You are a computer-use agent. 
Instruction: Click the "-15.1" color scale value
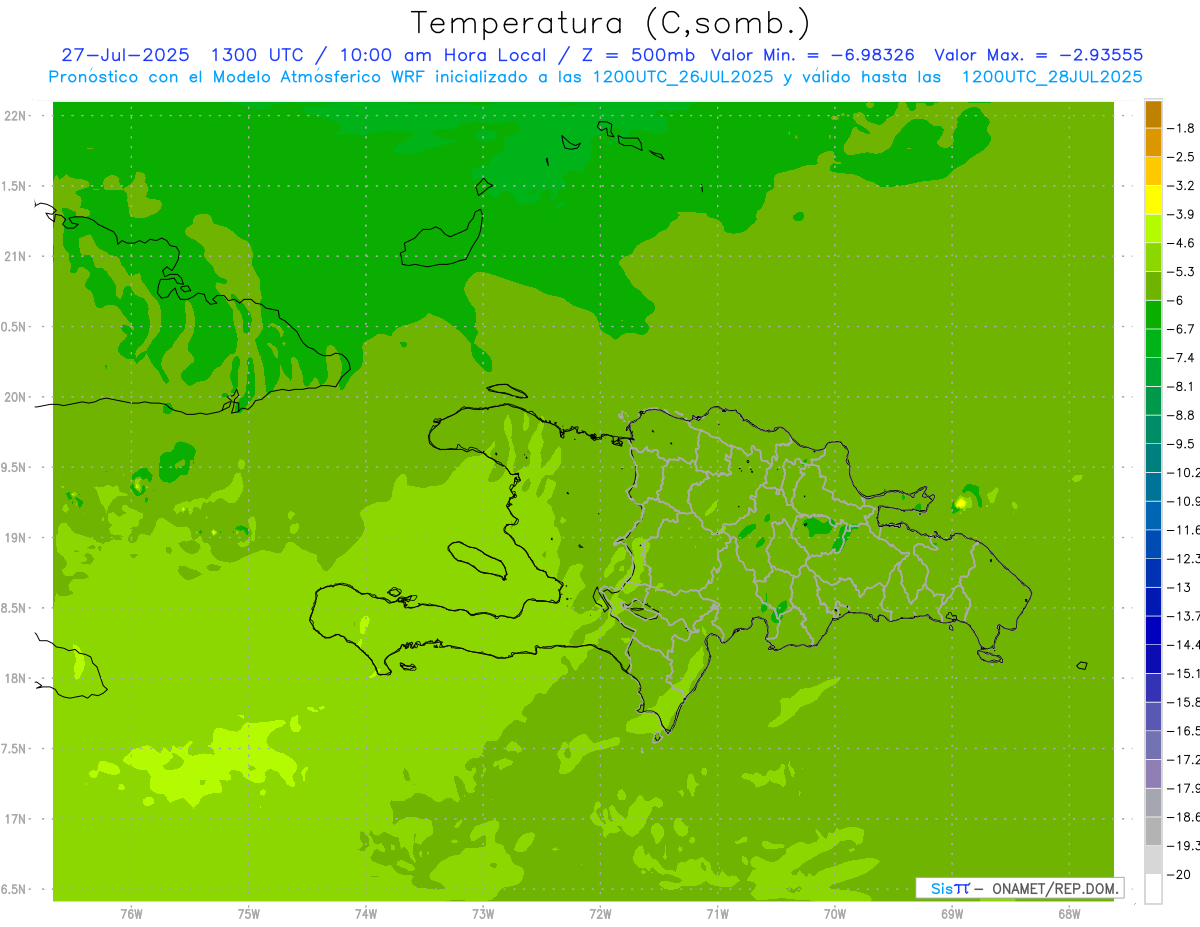[x=1183, y=673]
